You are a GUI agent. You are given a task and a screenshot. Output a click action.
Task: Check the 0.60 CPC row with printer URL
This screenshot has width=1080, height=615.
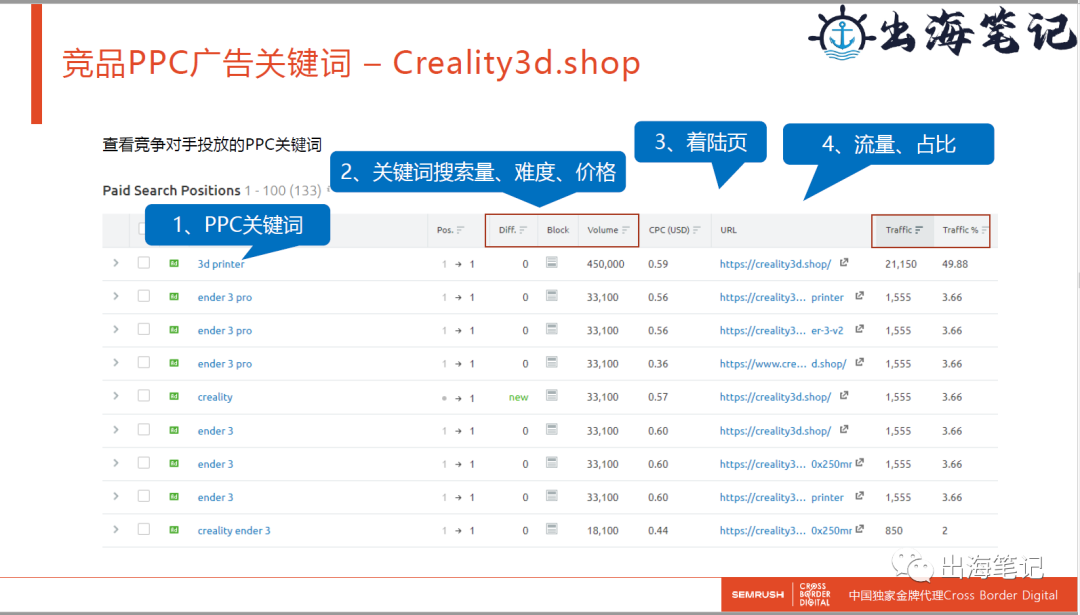143,496
